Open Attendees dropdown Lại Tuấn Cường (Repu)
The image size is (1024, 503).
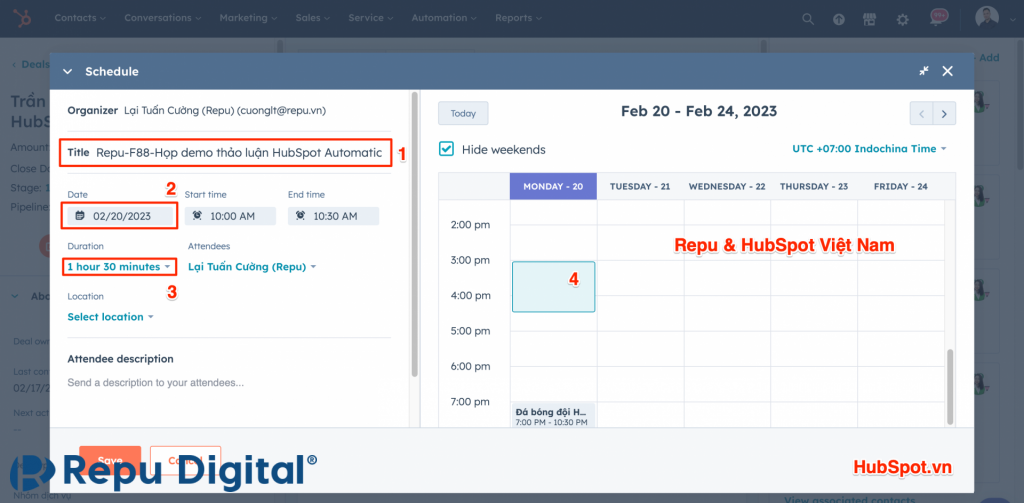click(x=252, y=267)
